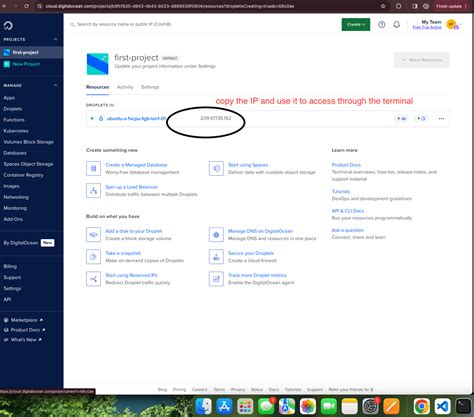Click the Take a snapshot icon
Screen dimensions: 474x417
(x=93, y=257)
